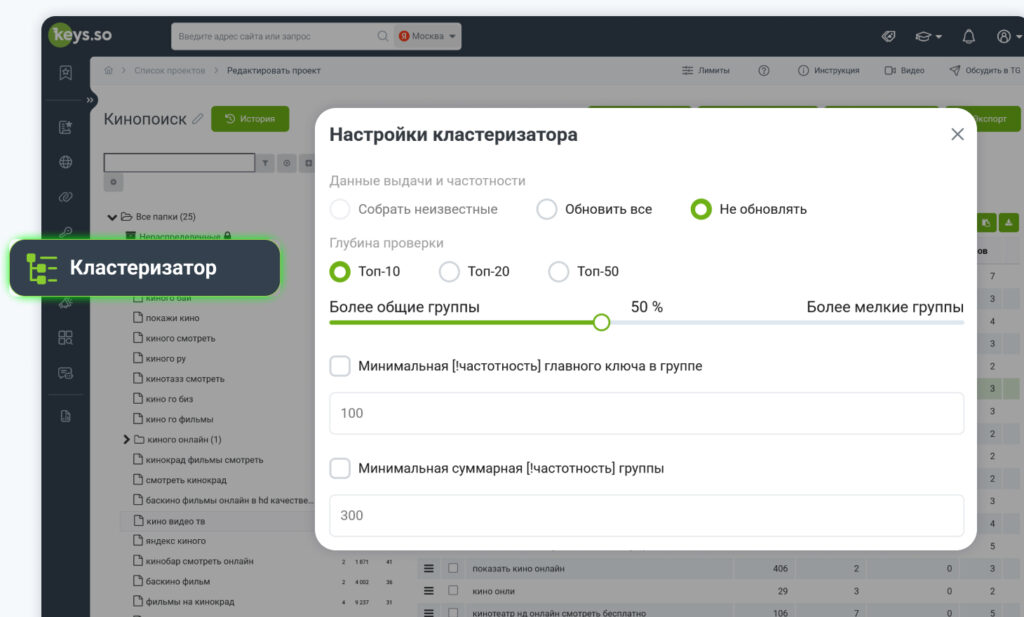Click the starred list sidebar icon
This screenshot has width=1024, height=617.
65,127
